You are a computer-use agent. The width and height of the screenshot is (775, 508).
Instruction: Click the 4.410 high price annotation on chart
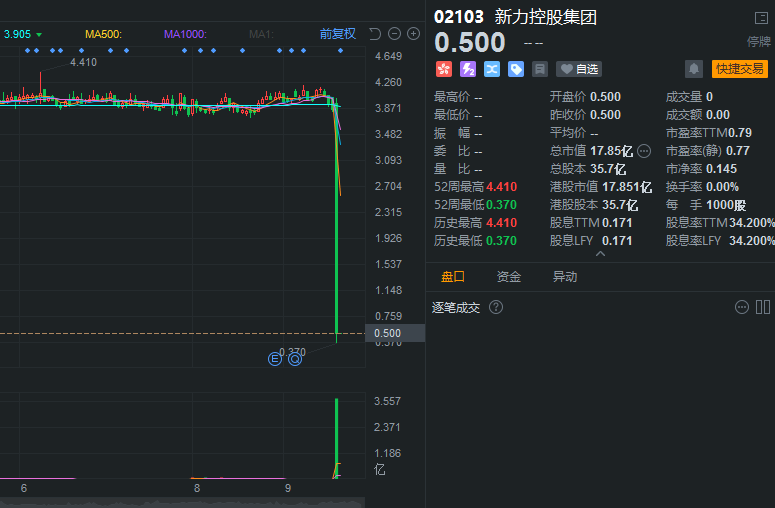tap(84, 62)
